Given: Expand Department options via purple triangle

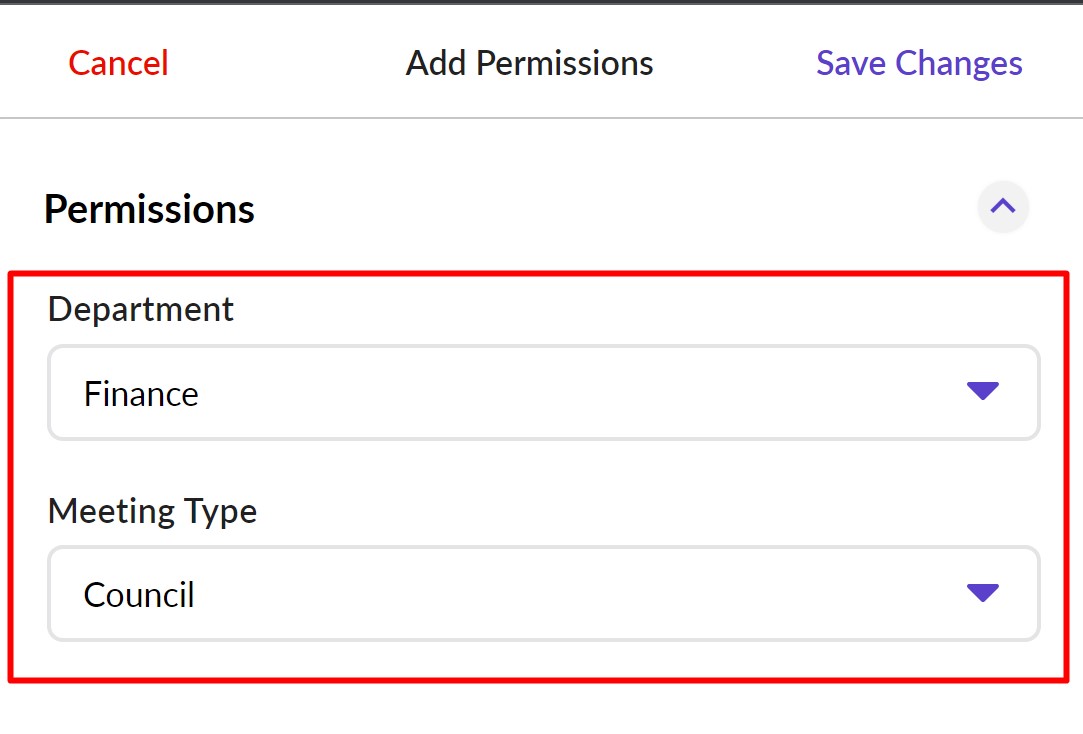Looking at the screenshot, I should [983, 391].
